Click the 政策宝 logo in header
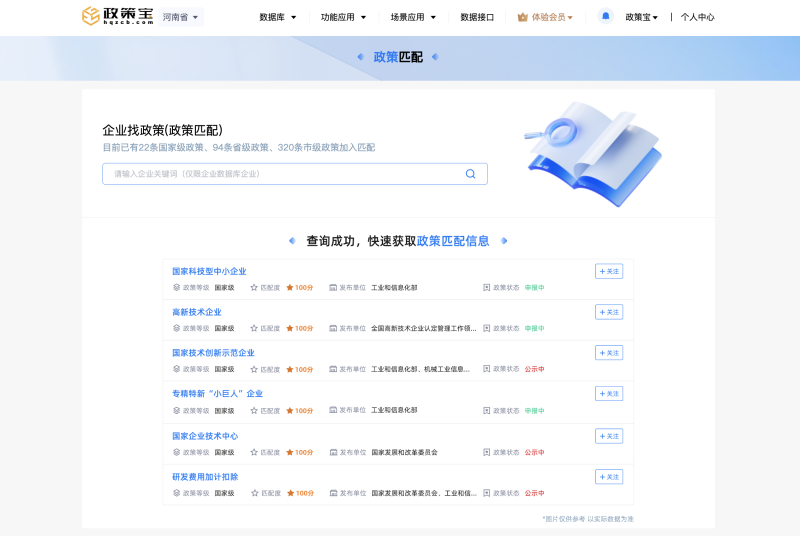800x536 pixels. [x=117, y=16]
